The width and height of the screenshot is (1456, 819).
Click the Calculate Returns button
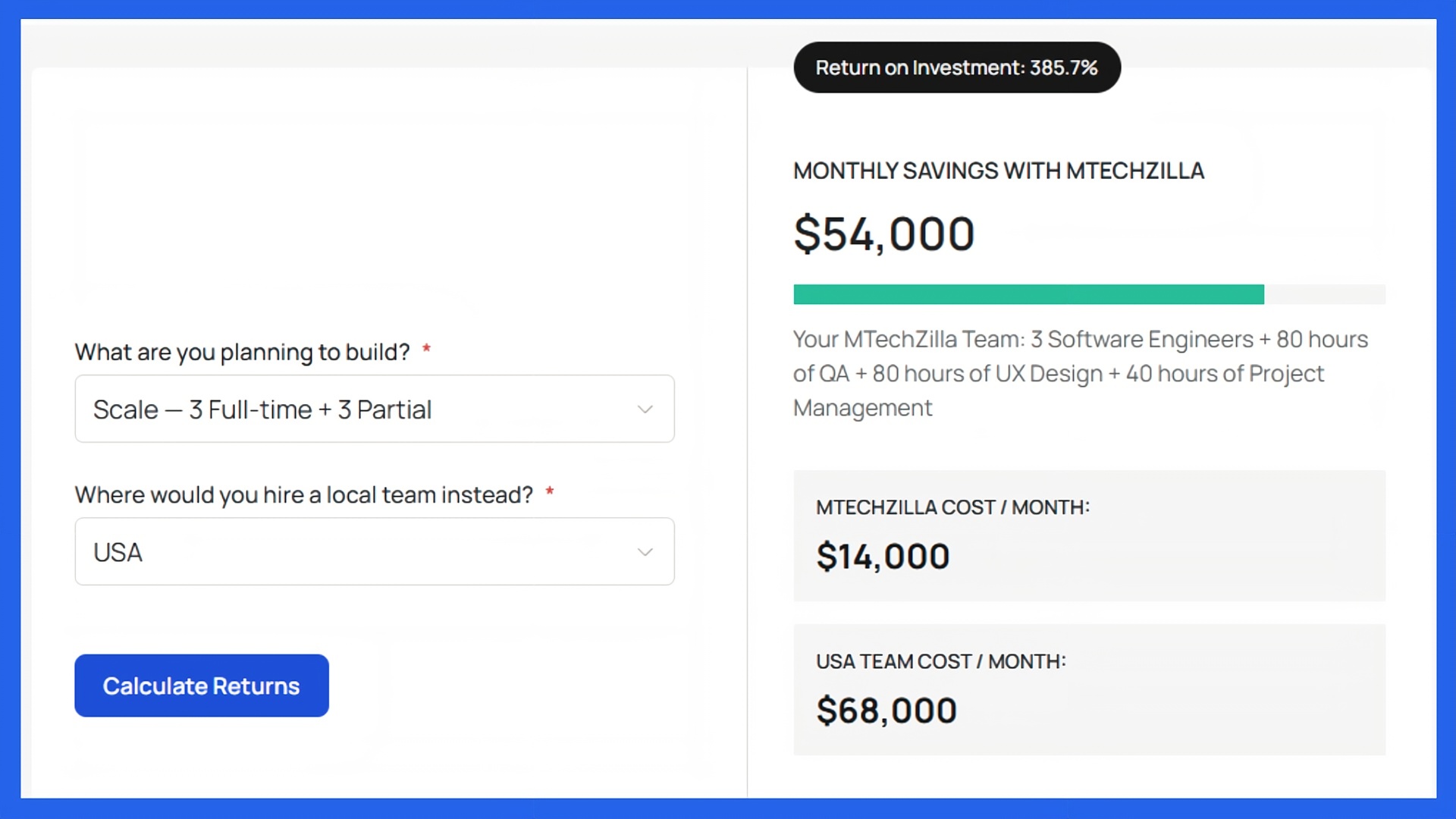pyautogui.click(x=201, y=685)
